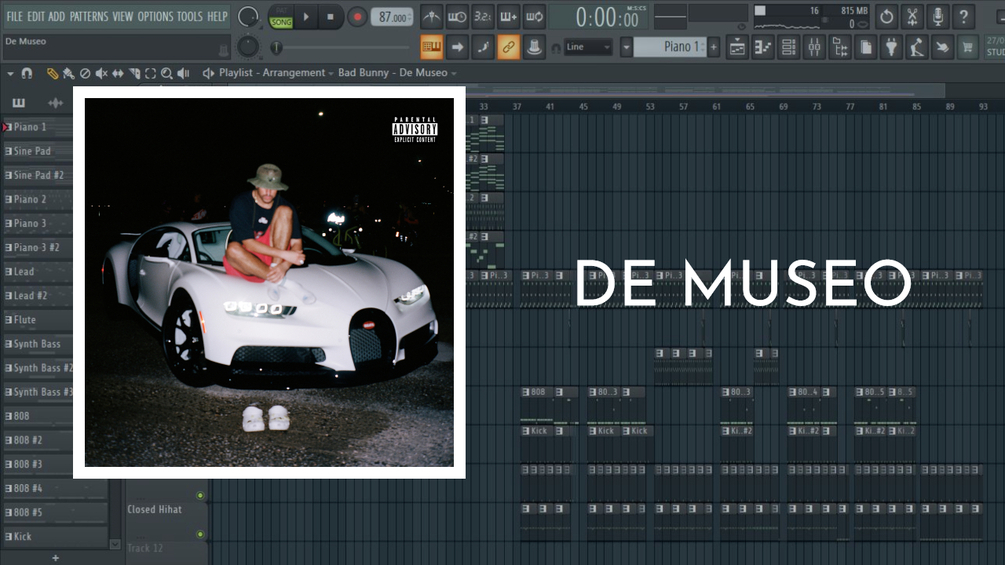Select the Slip tool in playlist toolbar

click(118, 74)
